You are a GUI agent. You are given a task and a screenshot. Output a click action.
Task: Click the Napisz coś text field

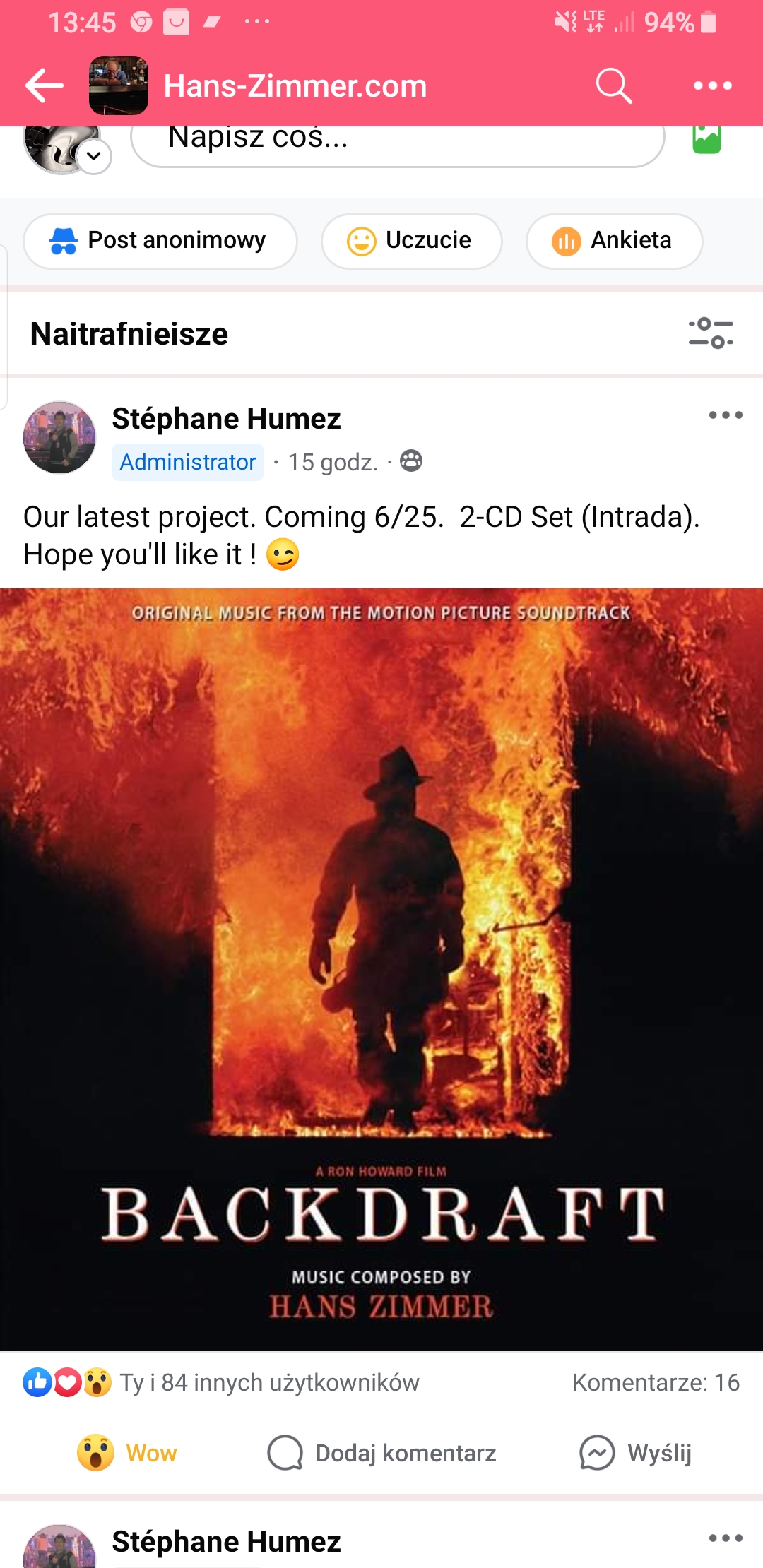(398, 141)
